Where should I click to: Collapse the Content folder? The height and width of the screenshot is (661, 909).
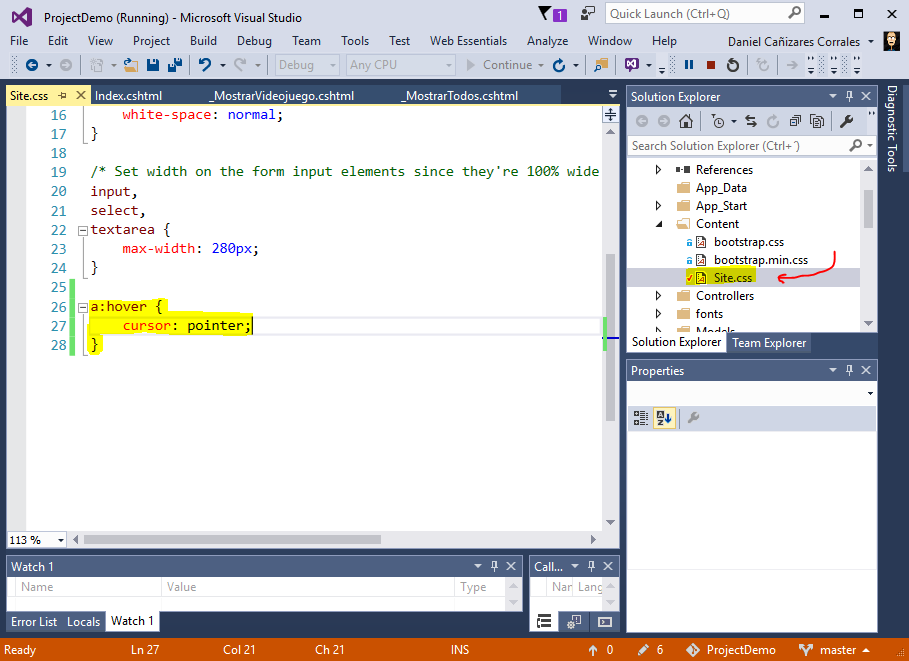659,224
